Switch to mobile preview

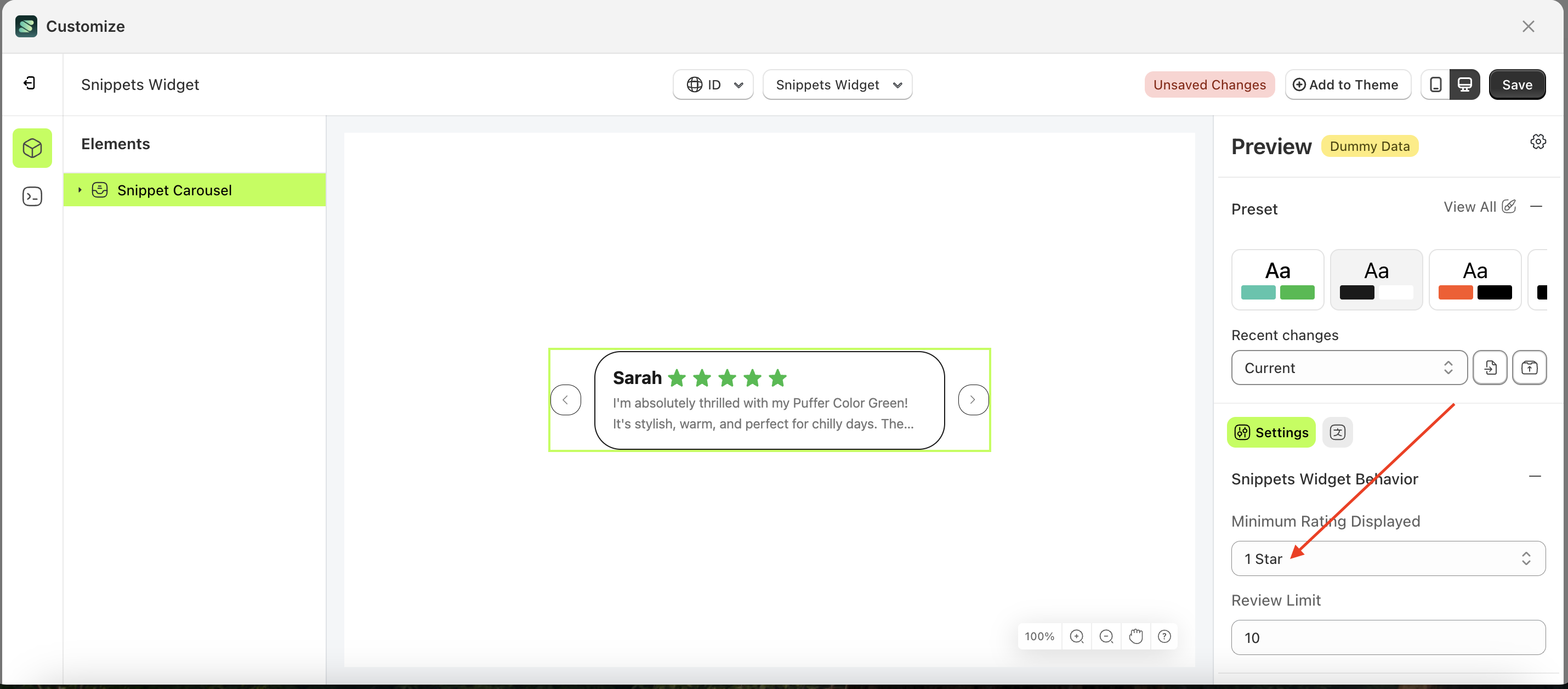pos(1435,84)
